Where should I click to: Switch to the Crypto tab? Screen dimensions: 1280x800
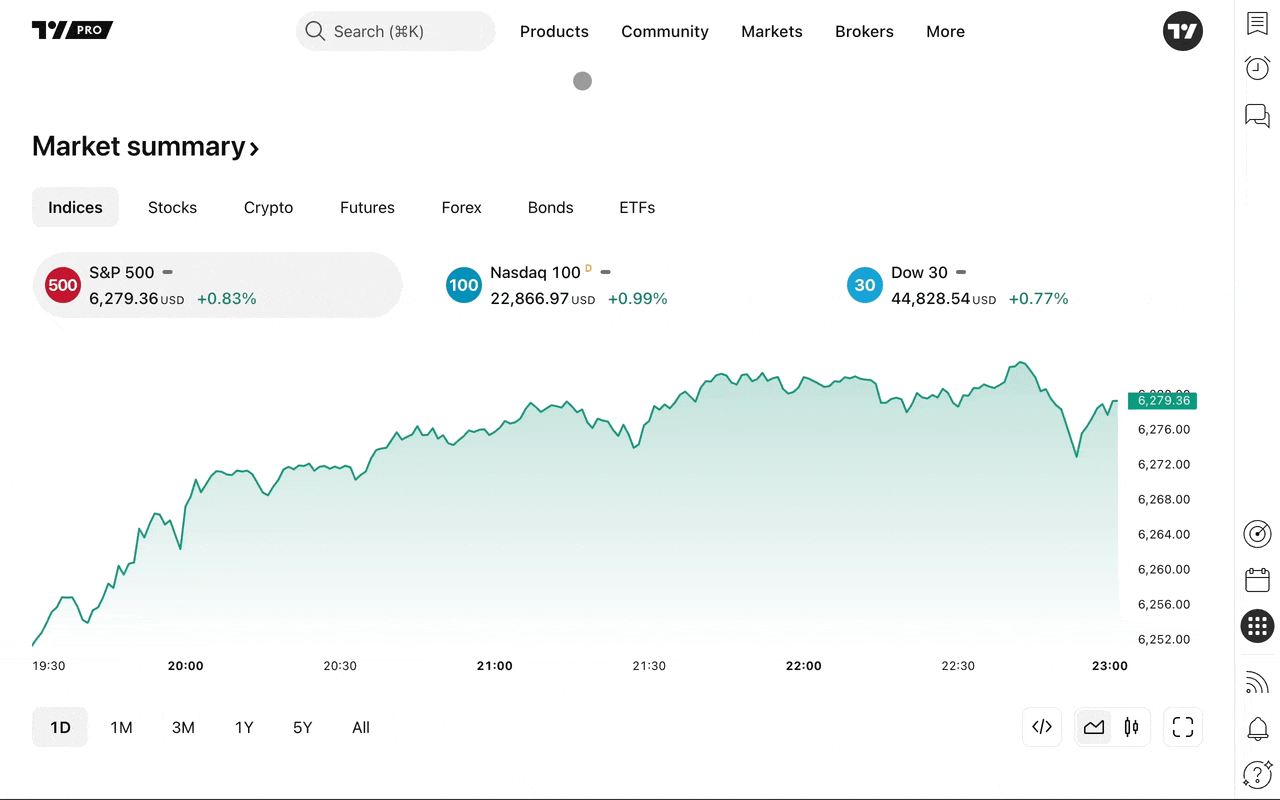268,207
